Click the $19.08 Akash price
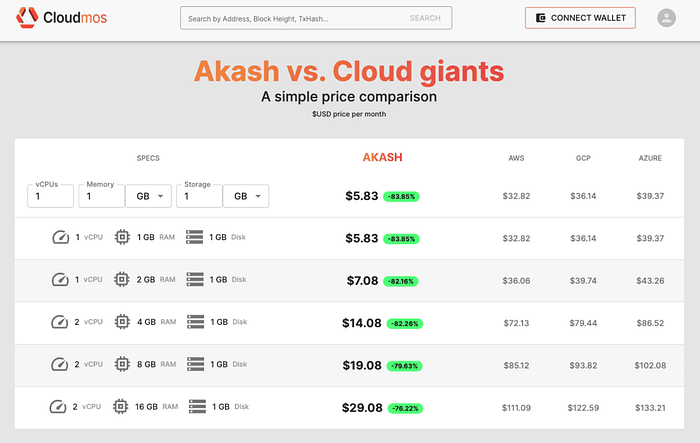 coord(362,365)
